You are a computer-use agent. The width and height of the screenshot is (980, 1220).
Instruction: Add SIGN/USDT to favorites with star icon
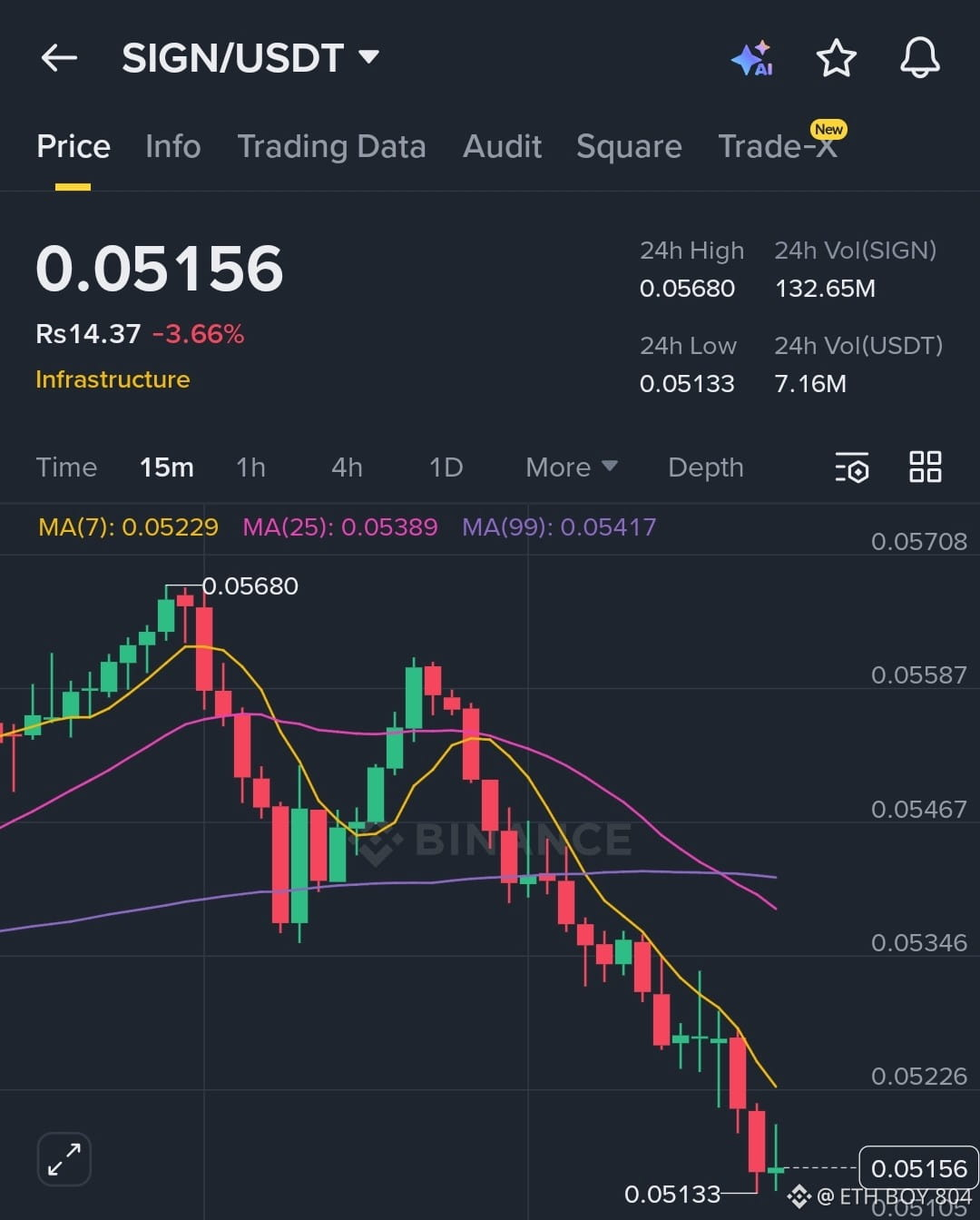point(836,58)
